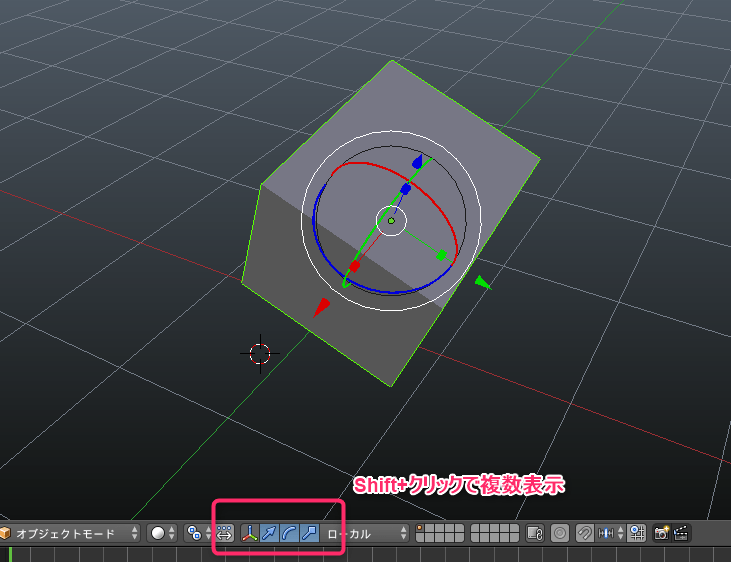Click the 3D cursor in the viewport

[259, 353]
